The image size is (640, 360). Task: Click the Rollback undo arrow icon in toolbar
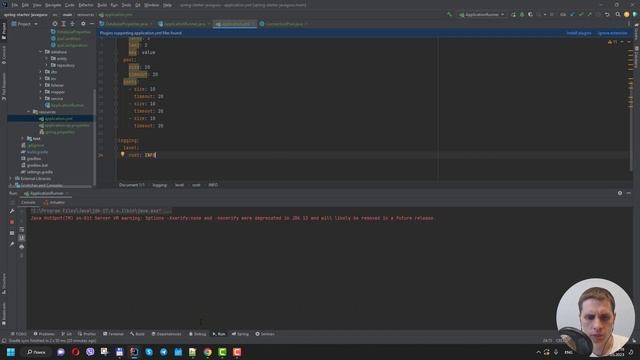[x=607, y=15]
